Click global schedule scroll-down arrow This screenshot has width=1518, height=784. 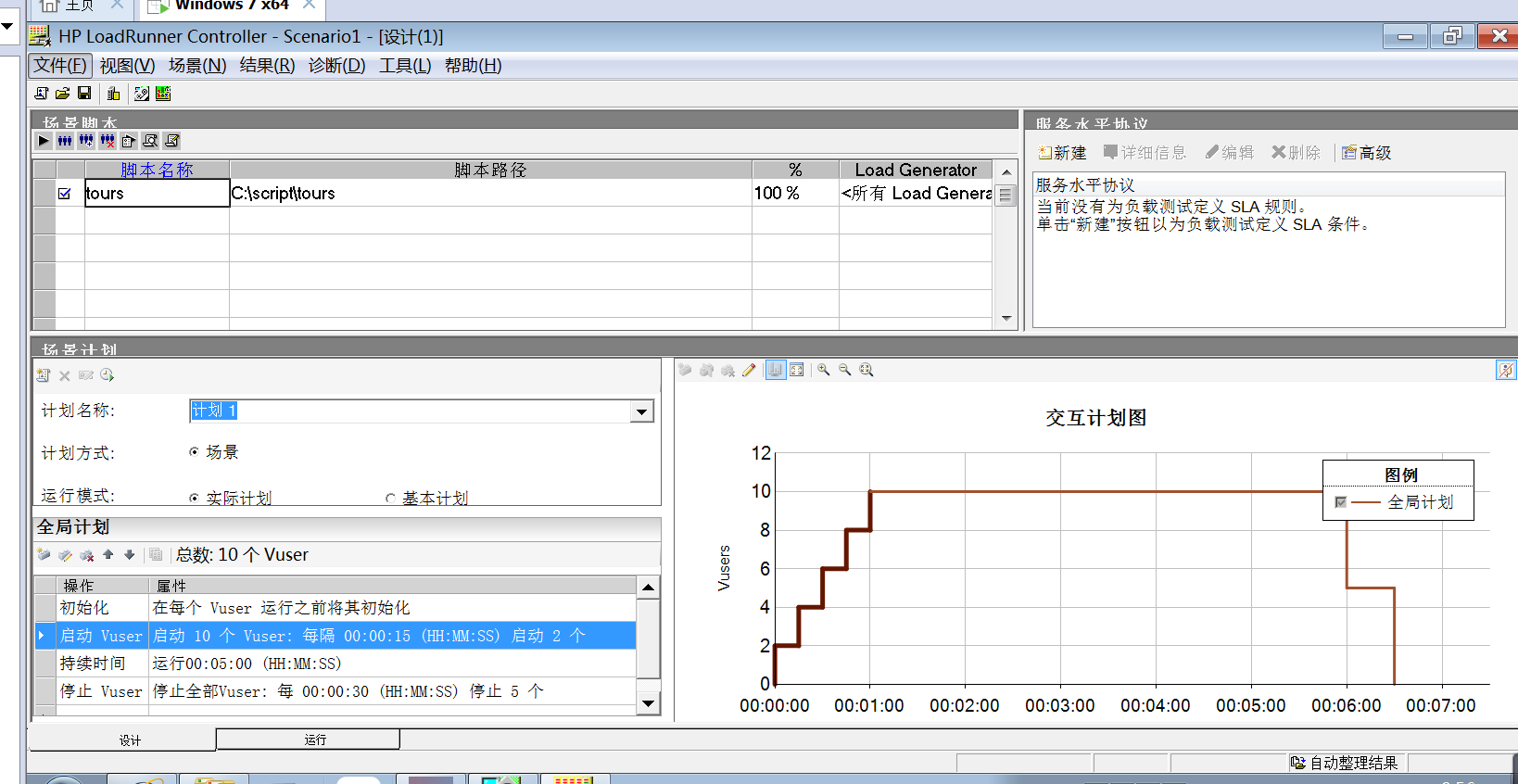click(649, 703)
